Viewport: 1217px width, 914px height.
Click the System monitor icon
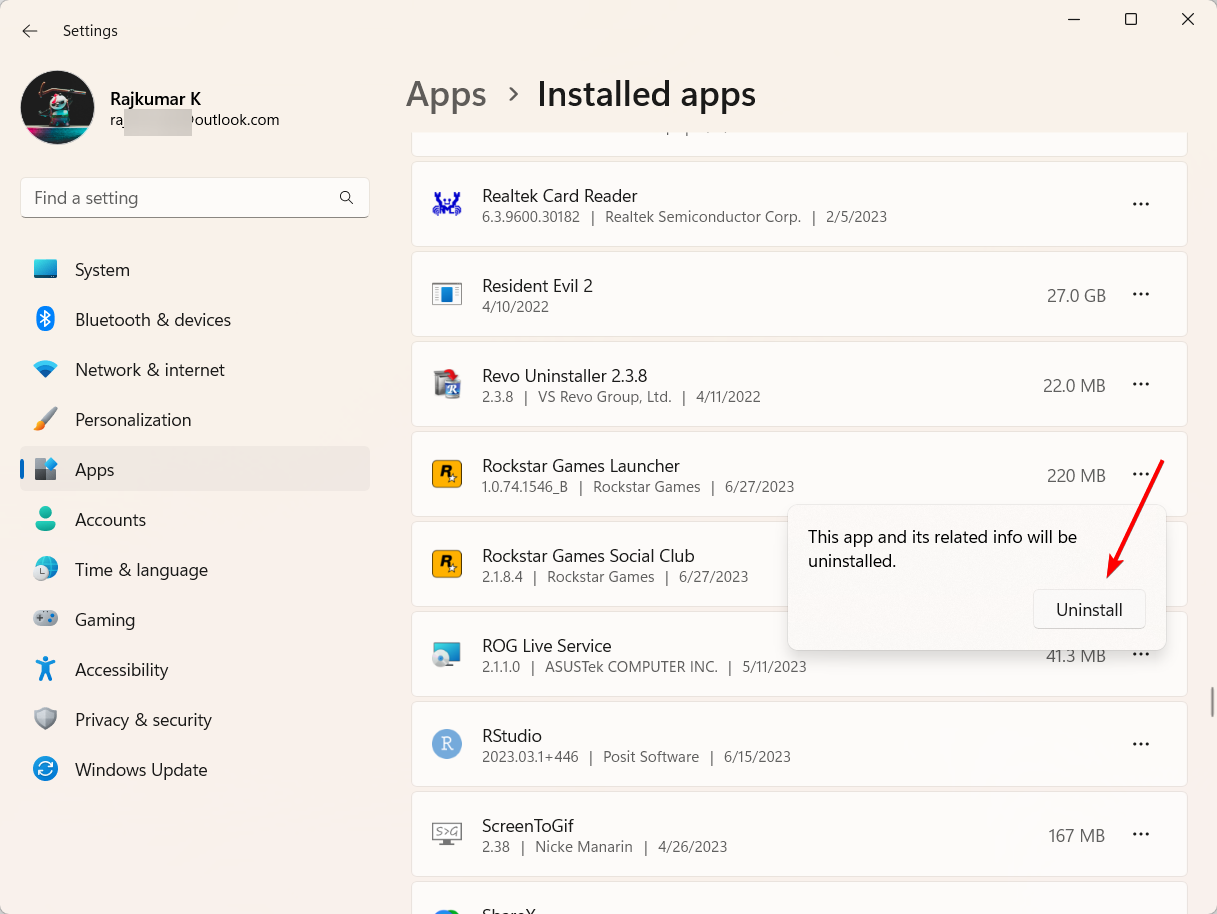(x=45, y=269)
